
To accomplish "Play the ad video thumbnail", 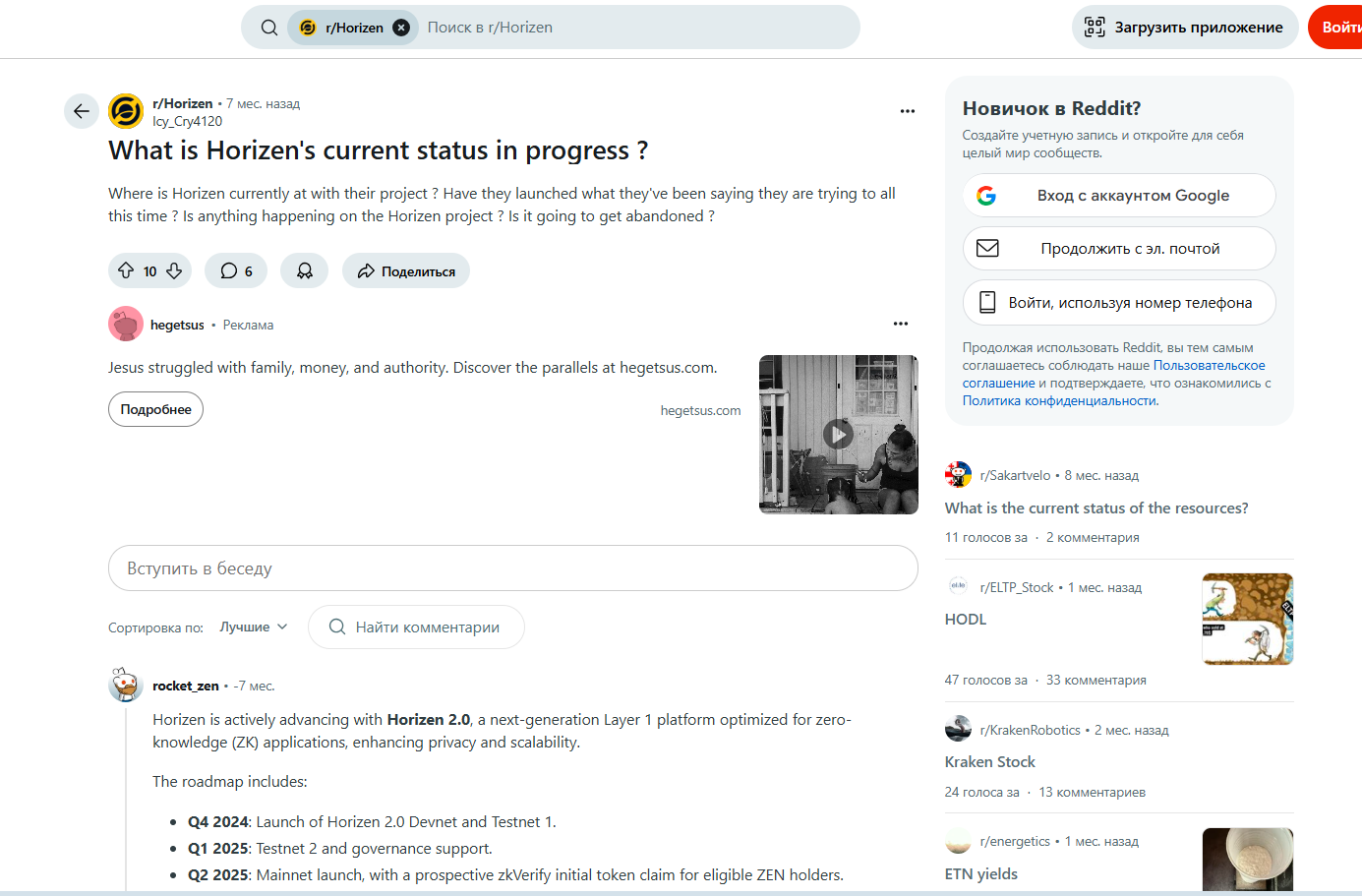I will pos(838,434).
